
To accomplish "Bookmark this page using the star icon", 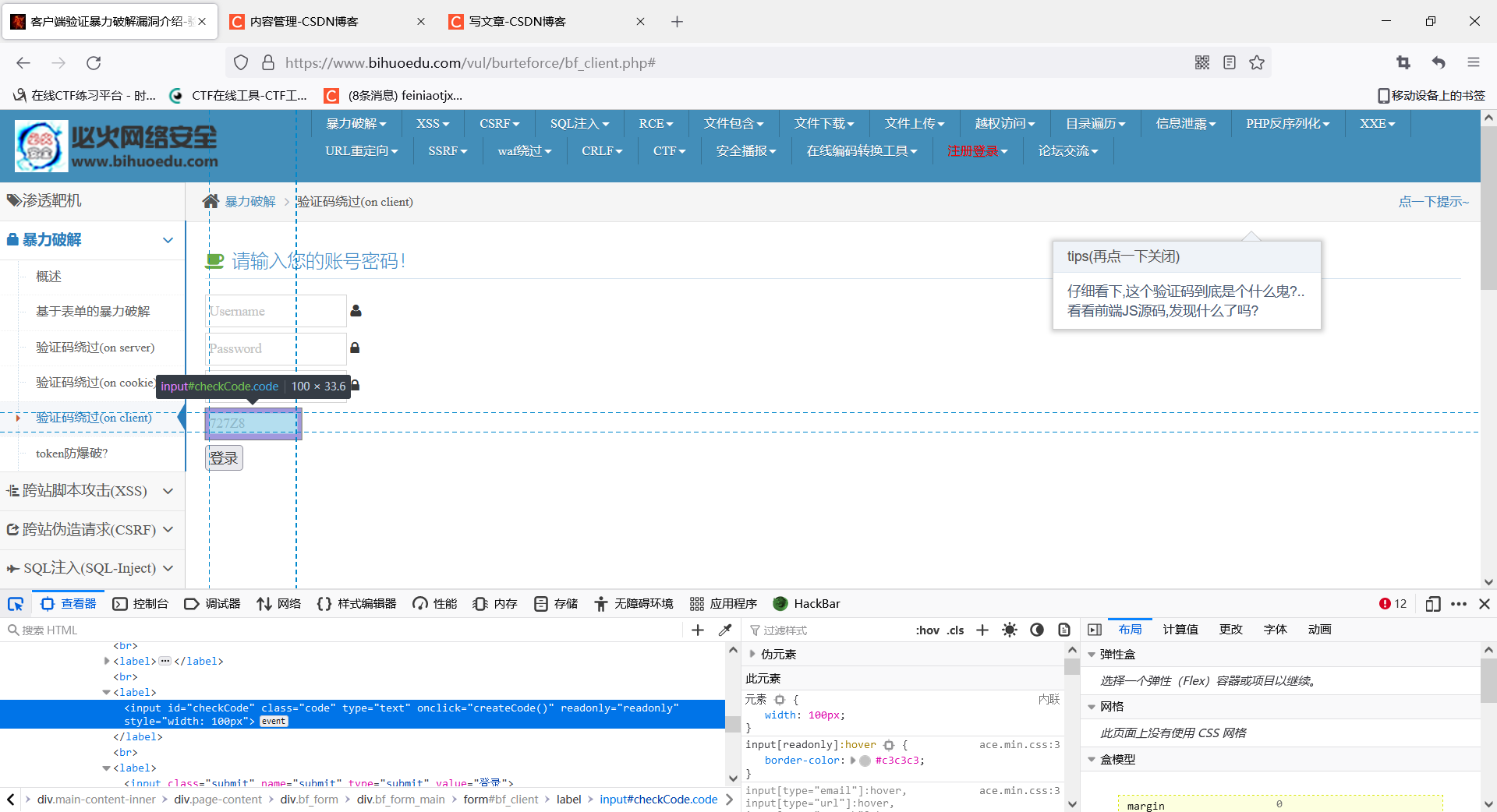I will [x=1256, y=62].
